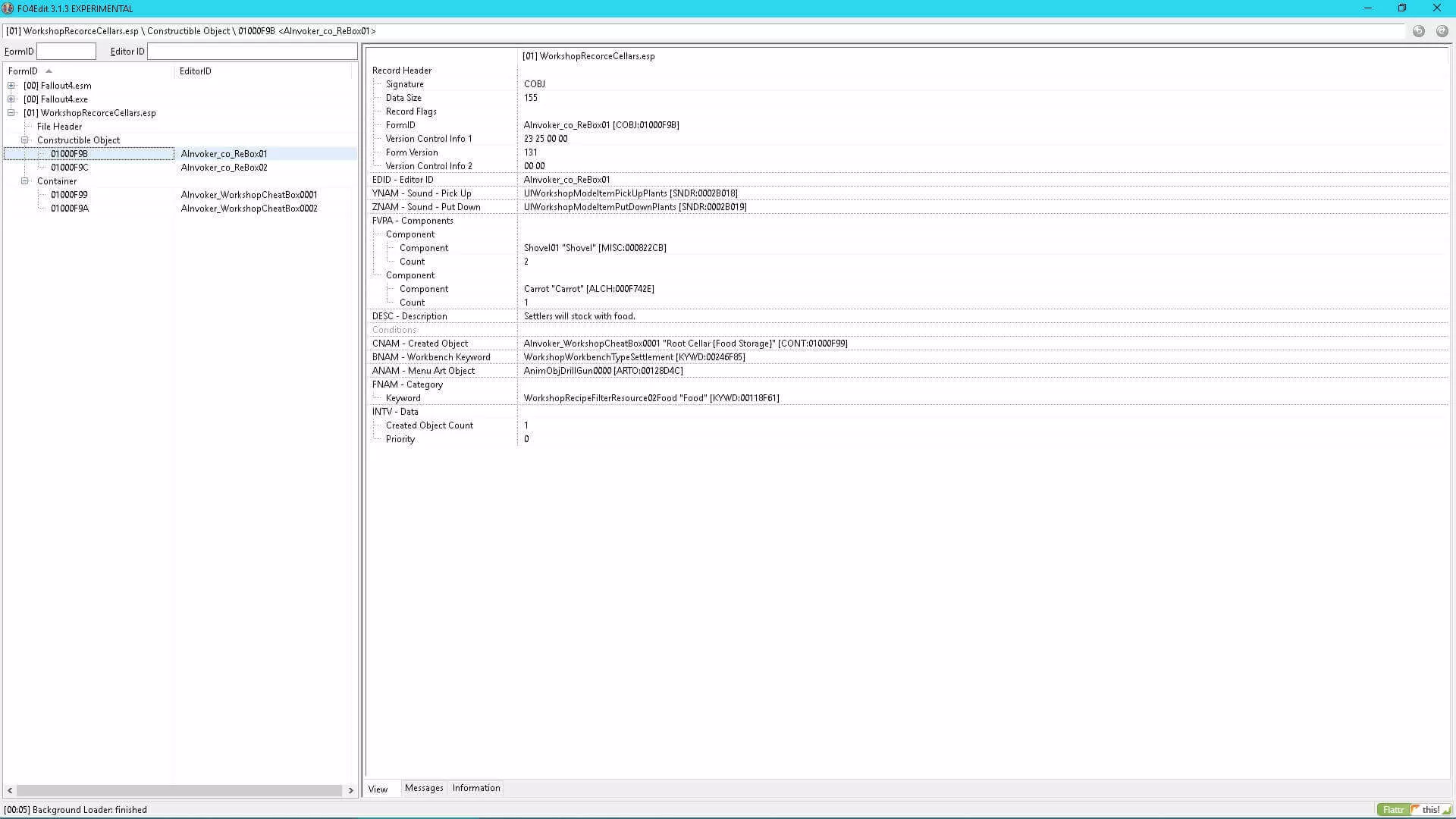Click the forward navigation arrow icon

click(x=1442, y=31)
